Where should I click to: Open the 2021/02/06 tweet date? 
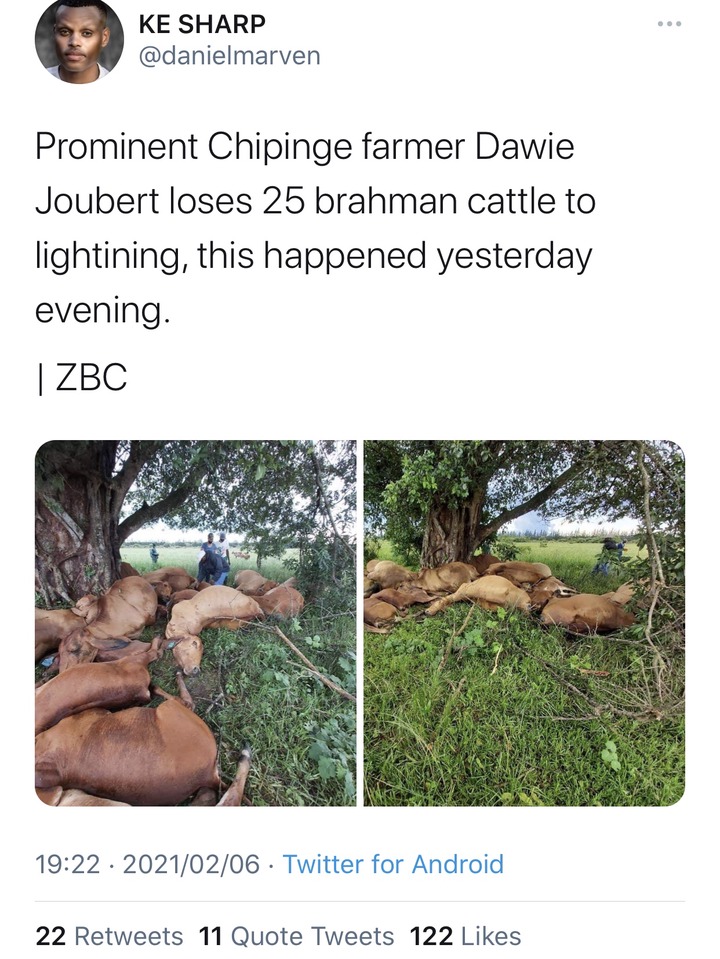(191, 864)
